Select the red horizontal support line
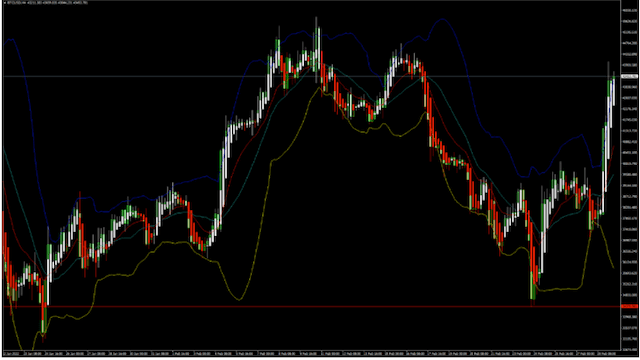 pyautogui.click(x=312, y=306)
